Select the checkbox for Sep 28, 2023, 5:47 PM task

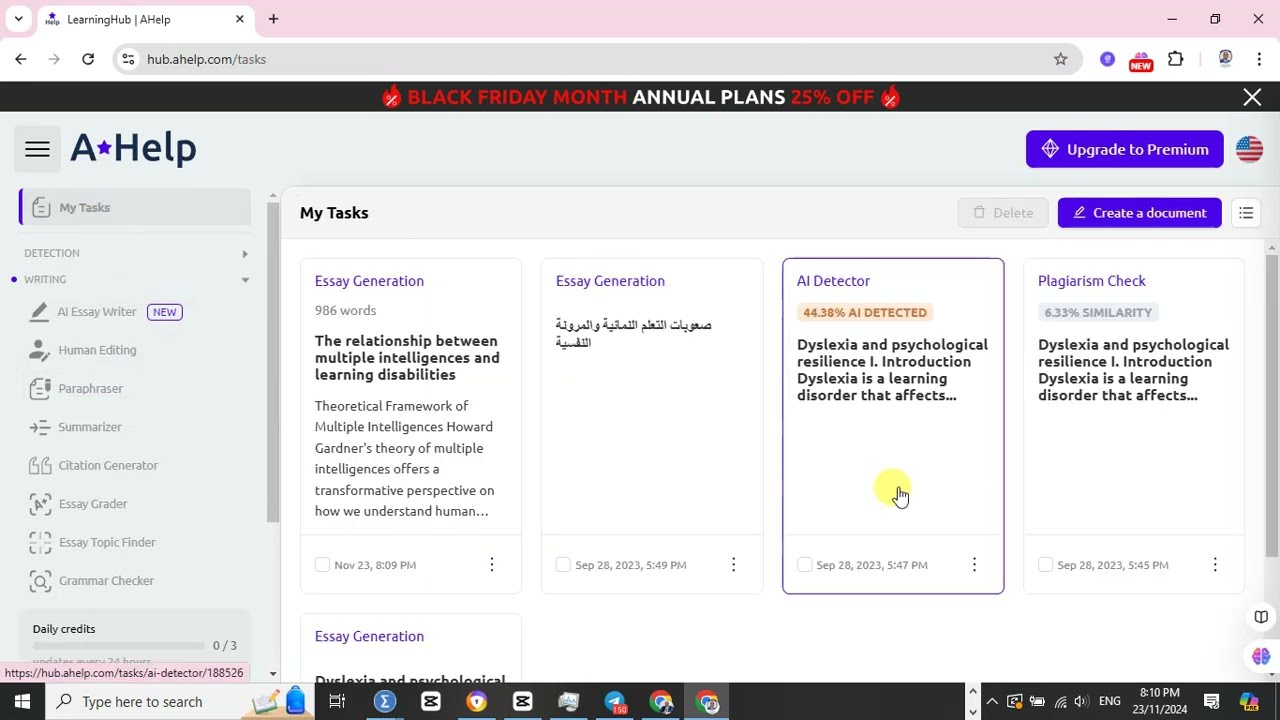click(804, 565)
